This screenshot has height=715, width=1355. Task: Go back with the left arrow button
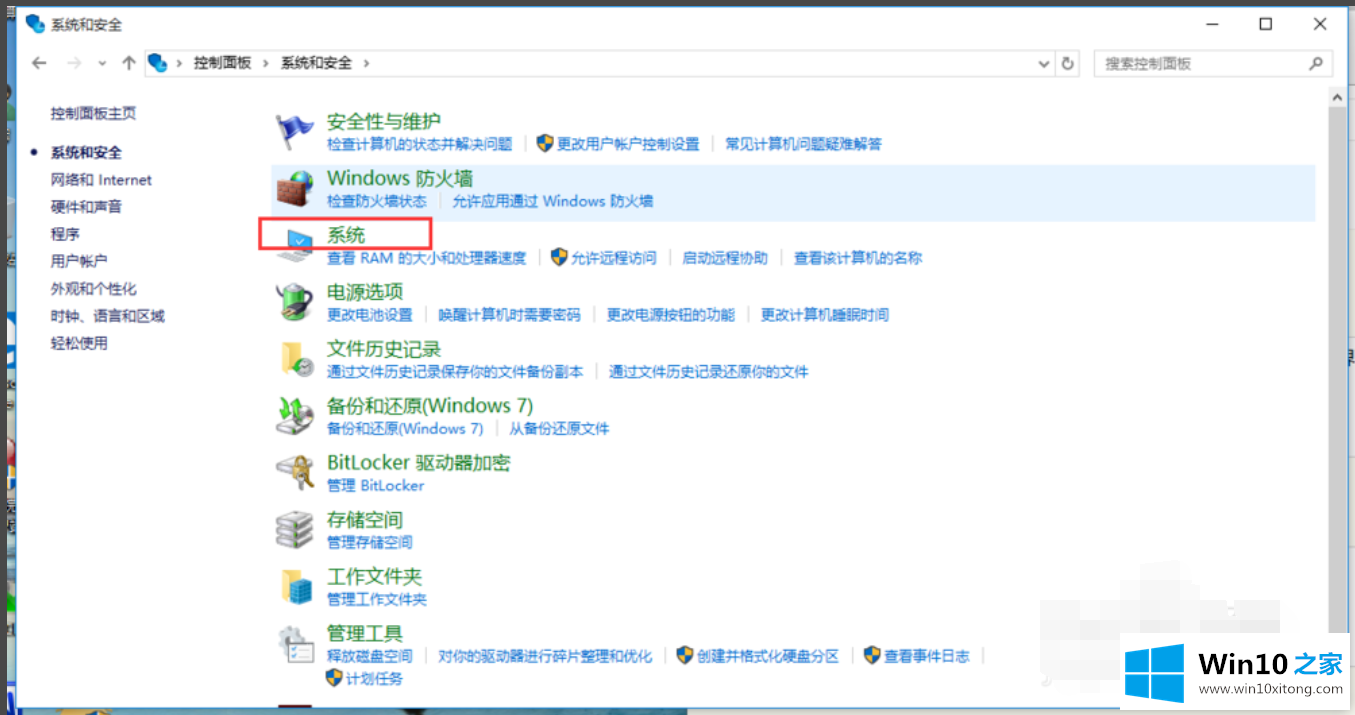(x=39, y=63)
